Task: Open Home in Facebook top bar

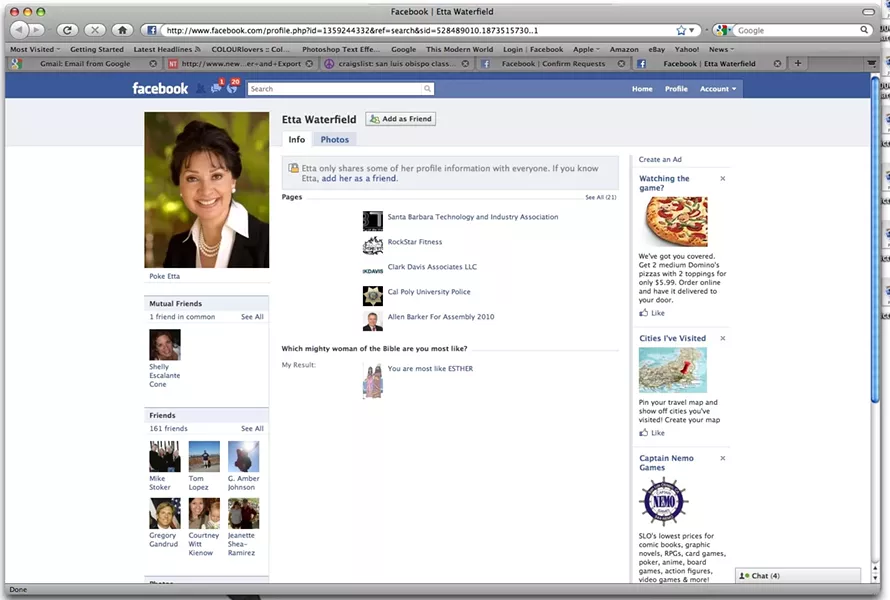Action: pyautogui.click(x=642, y=89)
